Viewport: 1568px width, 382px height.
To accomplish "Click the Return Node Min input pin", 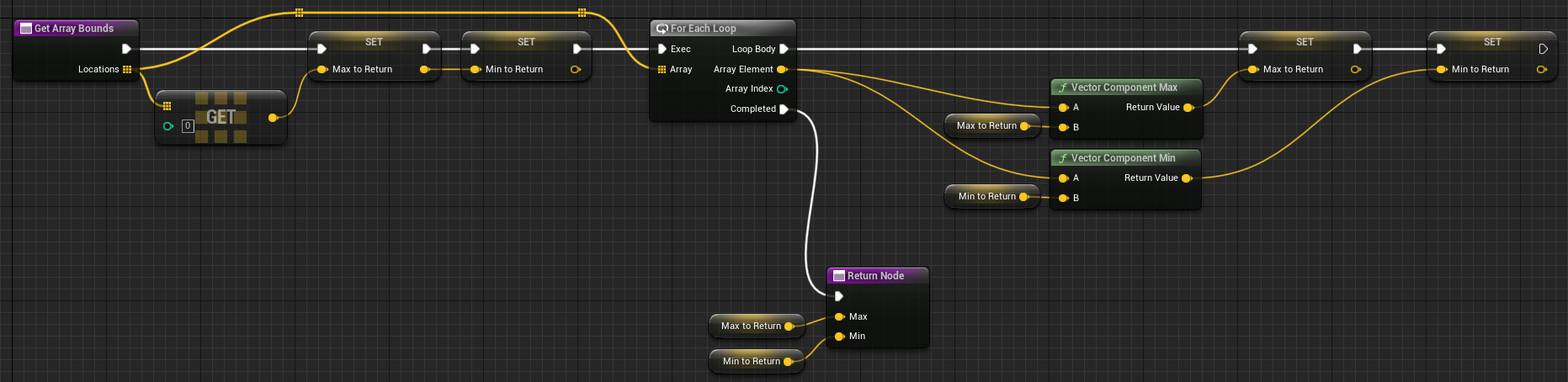I will (839, 337).
